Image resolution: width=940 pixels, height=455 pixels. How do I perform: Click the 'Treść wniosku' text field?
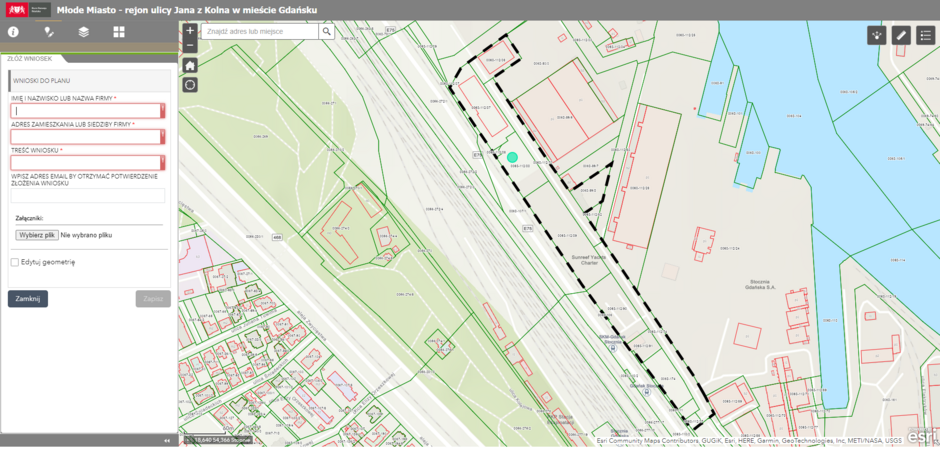(x=86, y=162)
